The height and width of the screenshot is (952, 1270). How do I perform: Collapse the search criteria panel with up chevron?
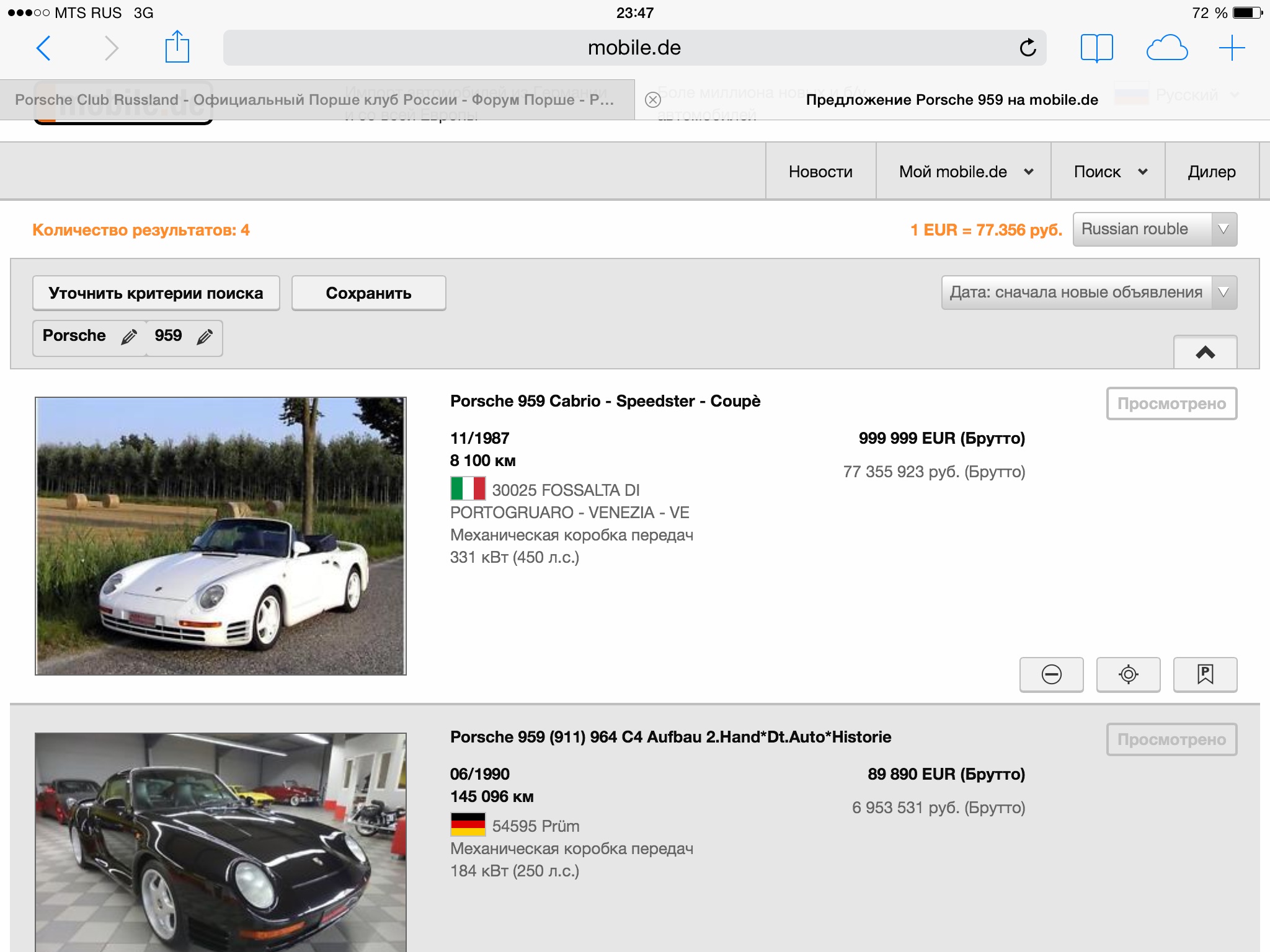click(x=1205, y=352)
